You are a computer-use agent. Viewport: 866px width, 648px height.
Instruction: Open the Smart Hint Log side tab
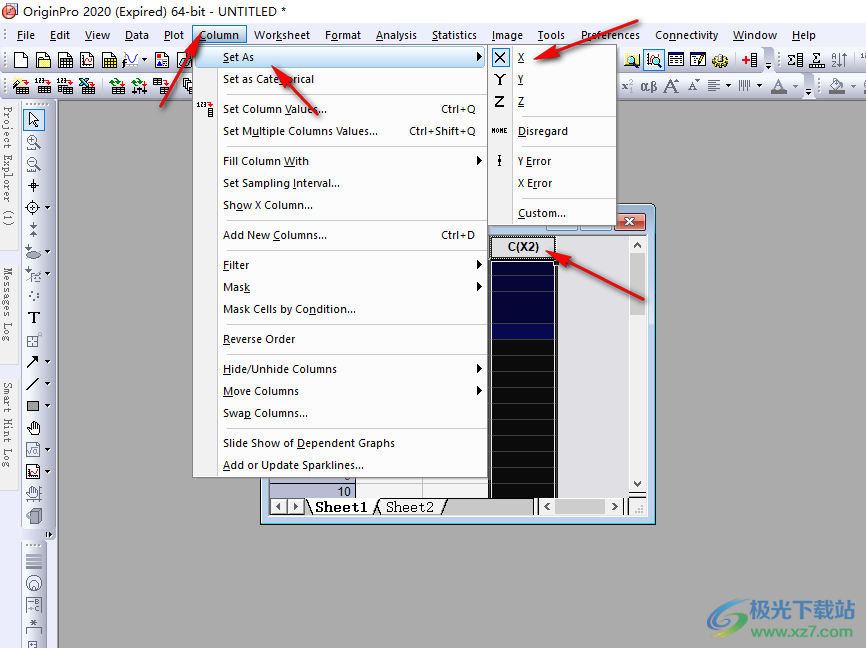8,424
